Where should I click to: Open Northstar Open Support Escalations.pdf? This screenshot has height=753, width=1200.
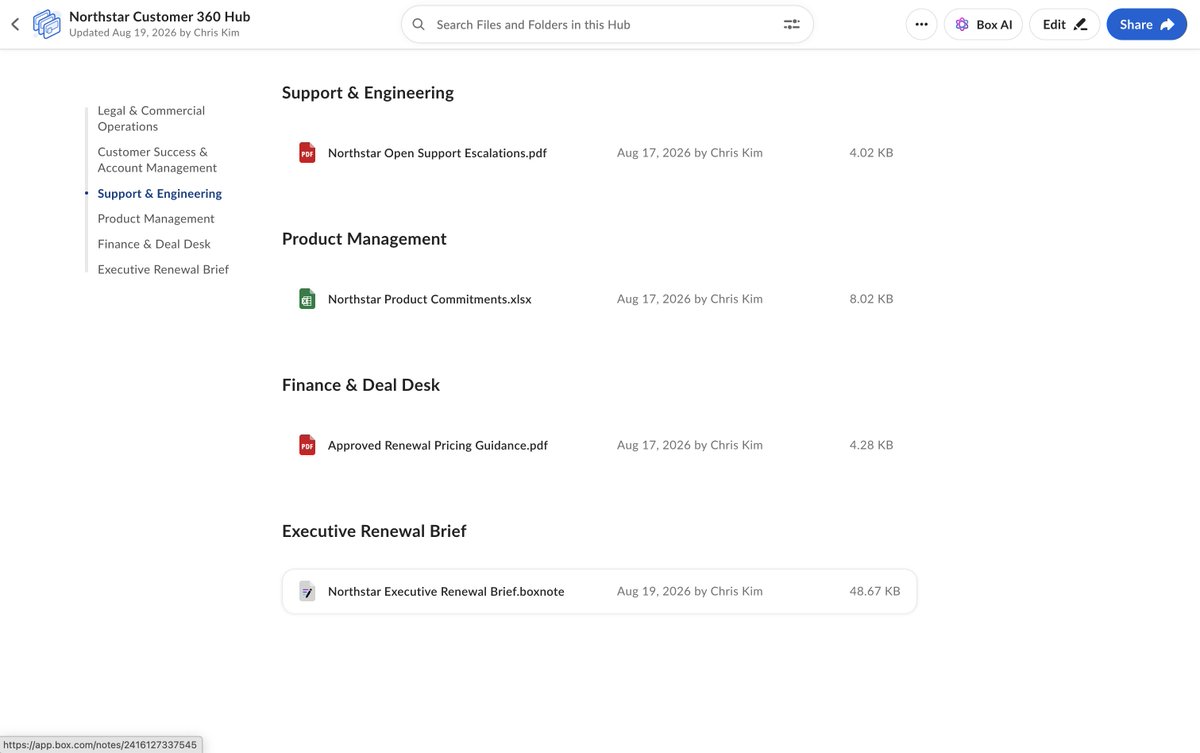click(x=437, y=153)
